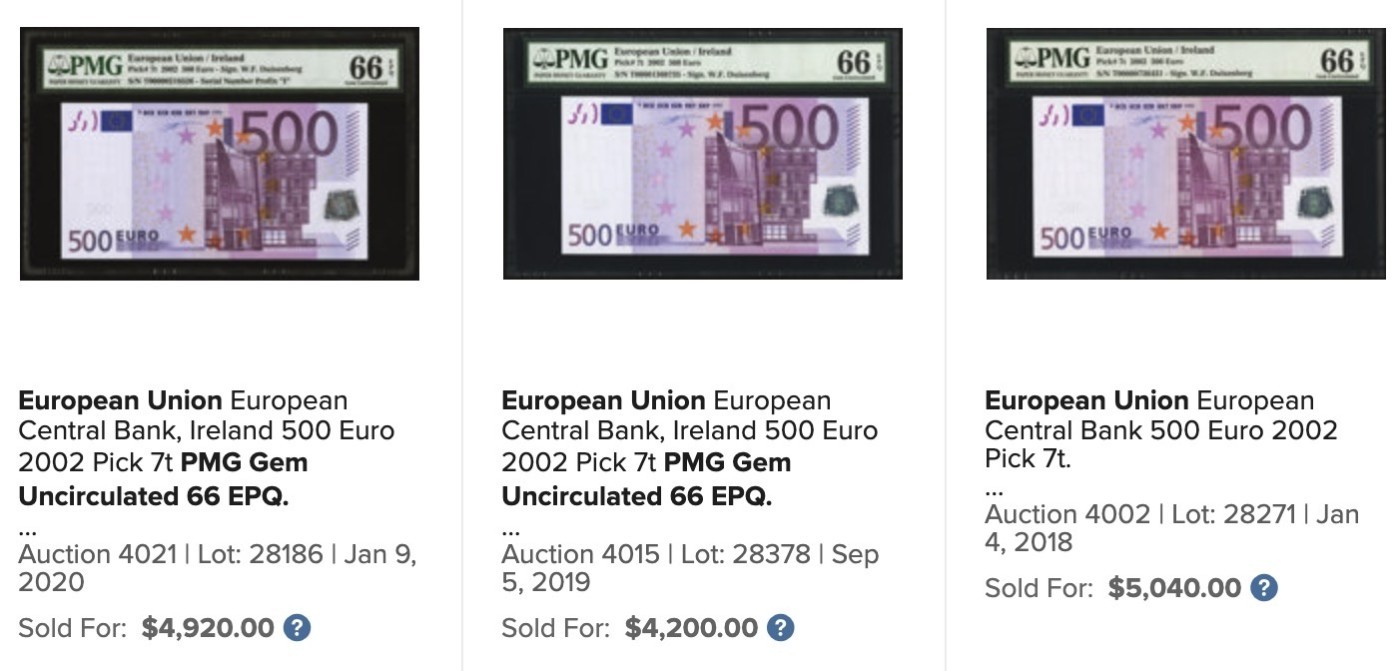This screenshot has height=671, width=1400.
Task: Click title 'European Central Bank 500 Euro 2002 Pick 7t.'
Action: click(1161, 430)
